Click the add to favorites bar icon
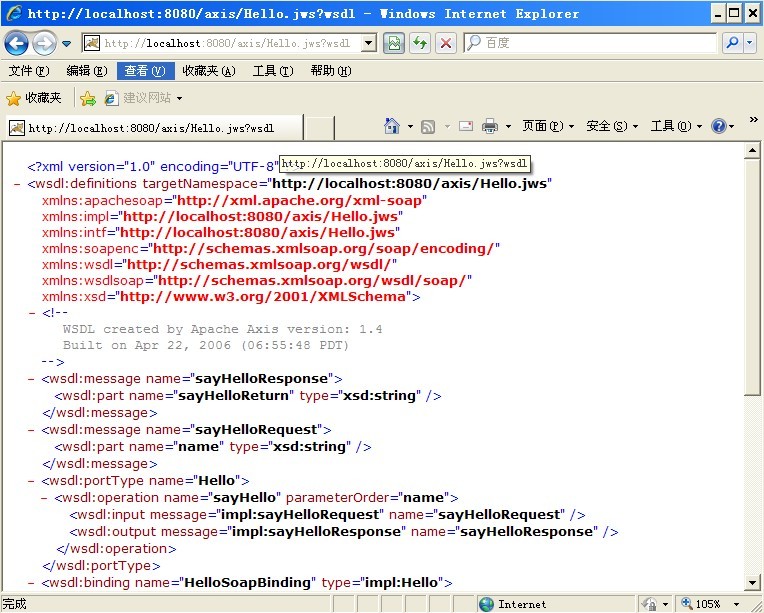Viewport: 764px width, 613px height. 88,98
